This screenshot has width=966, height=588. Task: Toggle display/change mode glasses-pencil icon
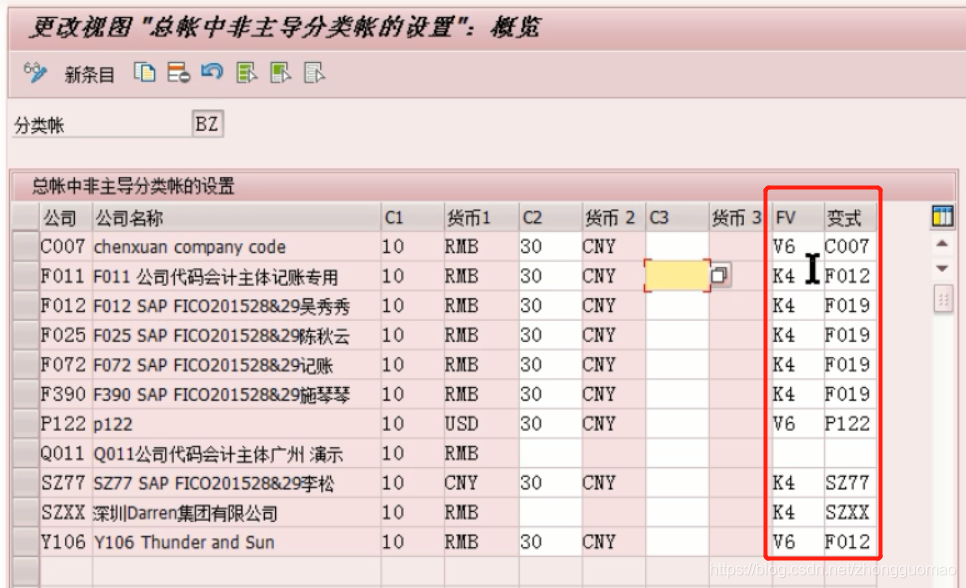[x=34, y=73]
